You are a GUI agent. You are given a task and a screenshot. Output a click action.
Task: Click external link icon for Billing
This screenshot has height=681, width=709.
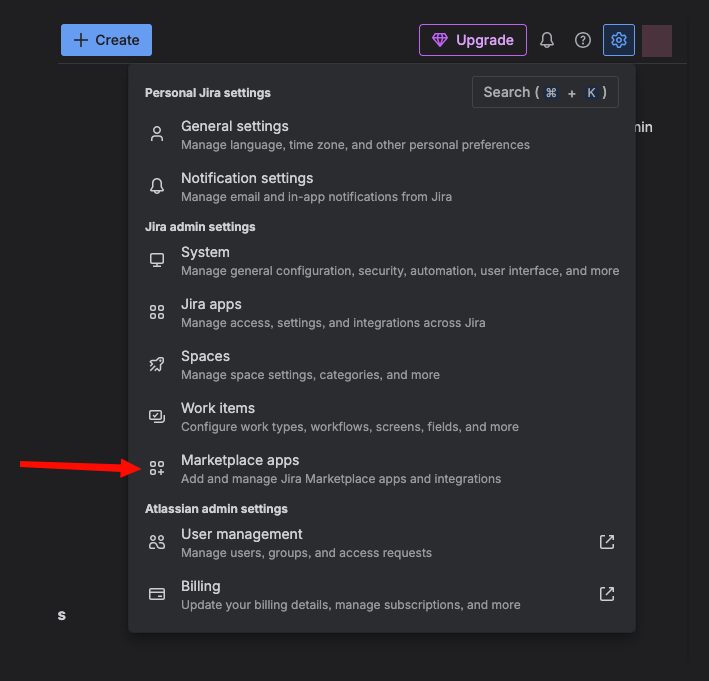(607, 594)
